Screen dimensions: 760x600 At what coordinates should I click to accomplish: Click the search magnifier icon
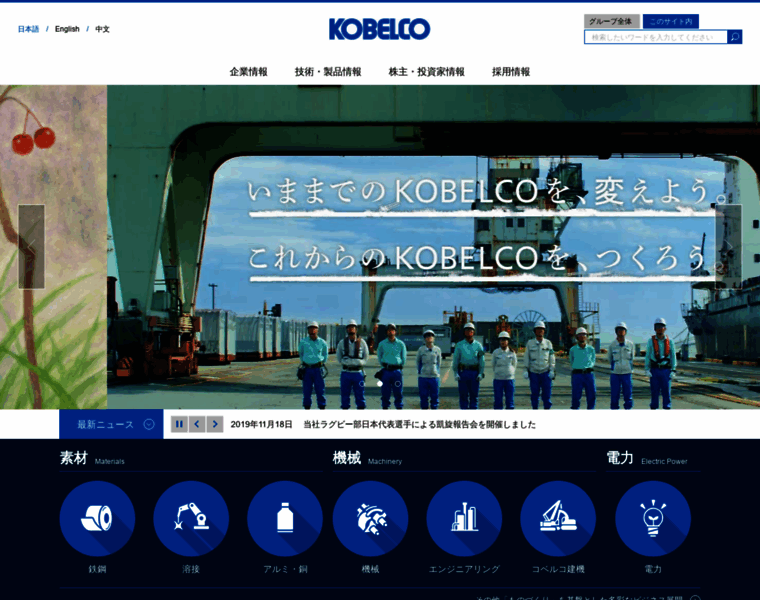click(x=735, y=37)
